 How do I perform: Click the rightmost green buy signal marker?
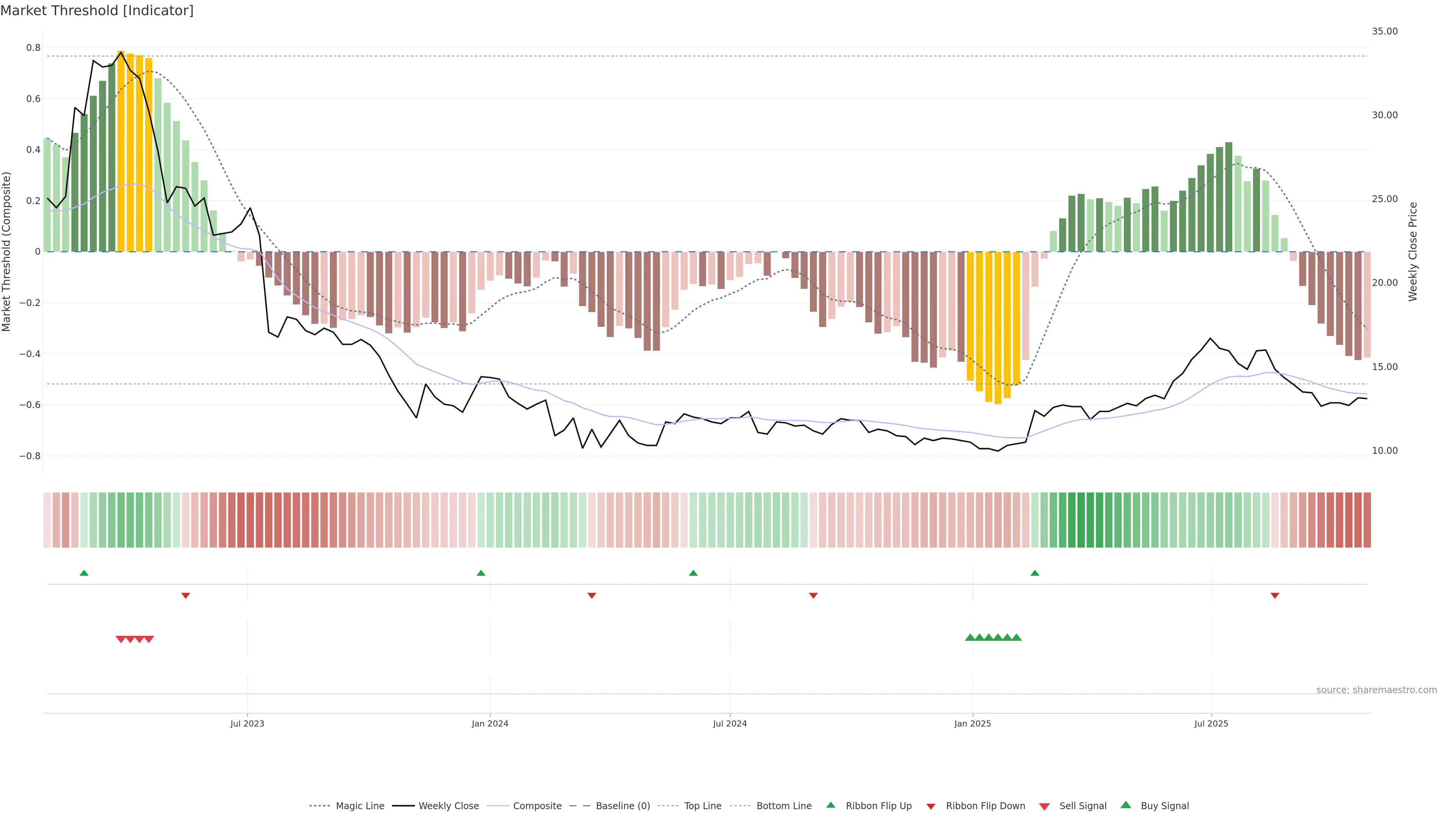[x=1016, y=637]
